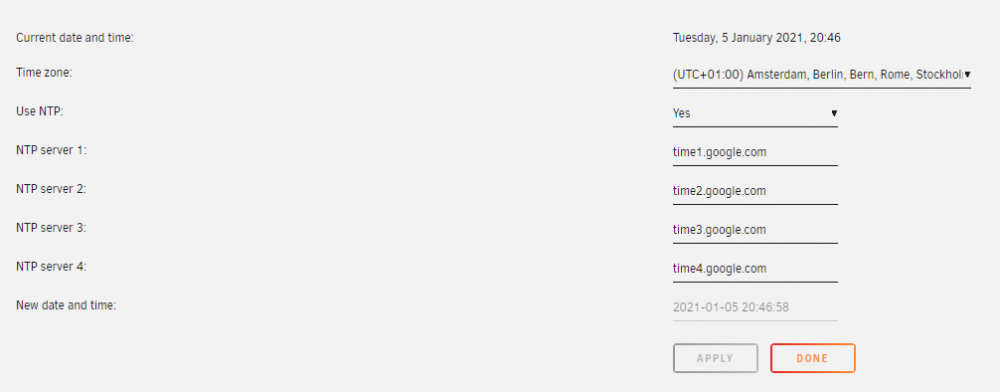Click the Current date and time value
The image size is (1000, 392).
(756, 38)
